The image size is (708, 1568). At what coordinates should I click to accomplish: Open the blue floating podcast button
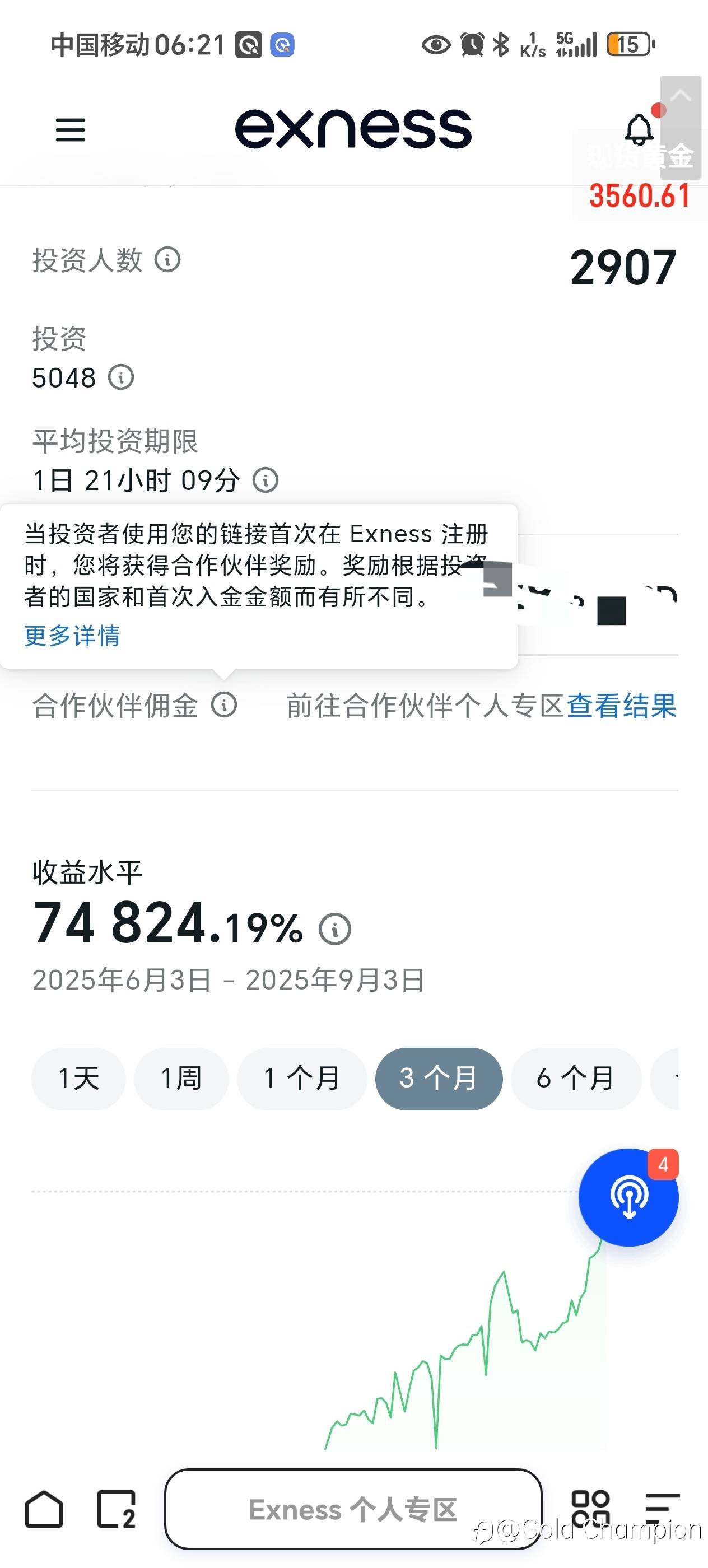(628, 1197)
